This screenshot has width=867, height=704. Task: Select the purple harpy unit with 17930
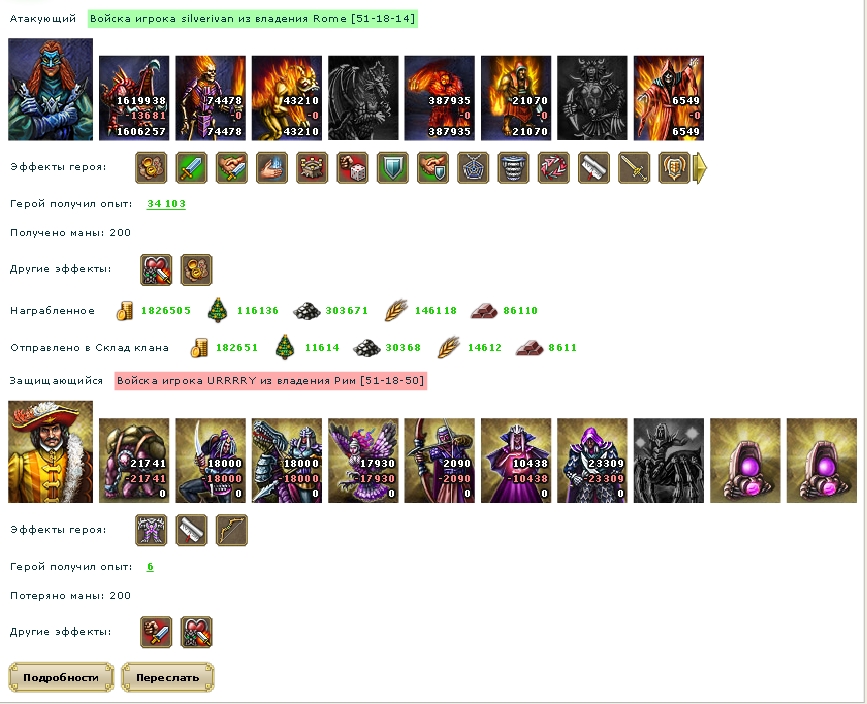coord(363,461)
